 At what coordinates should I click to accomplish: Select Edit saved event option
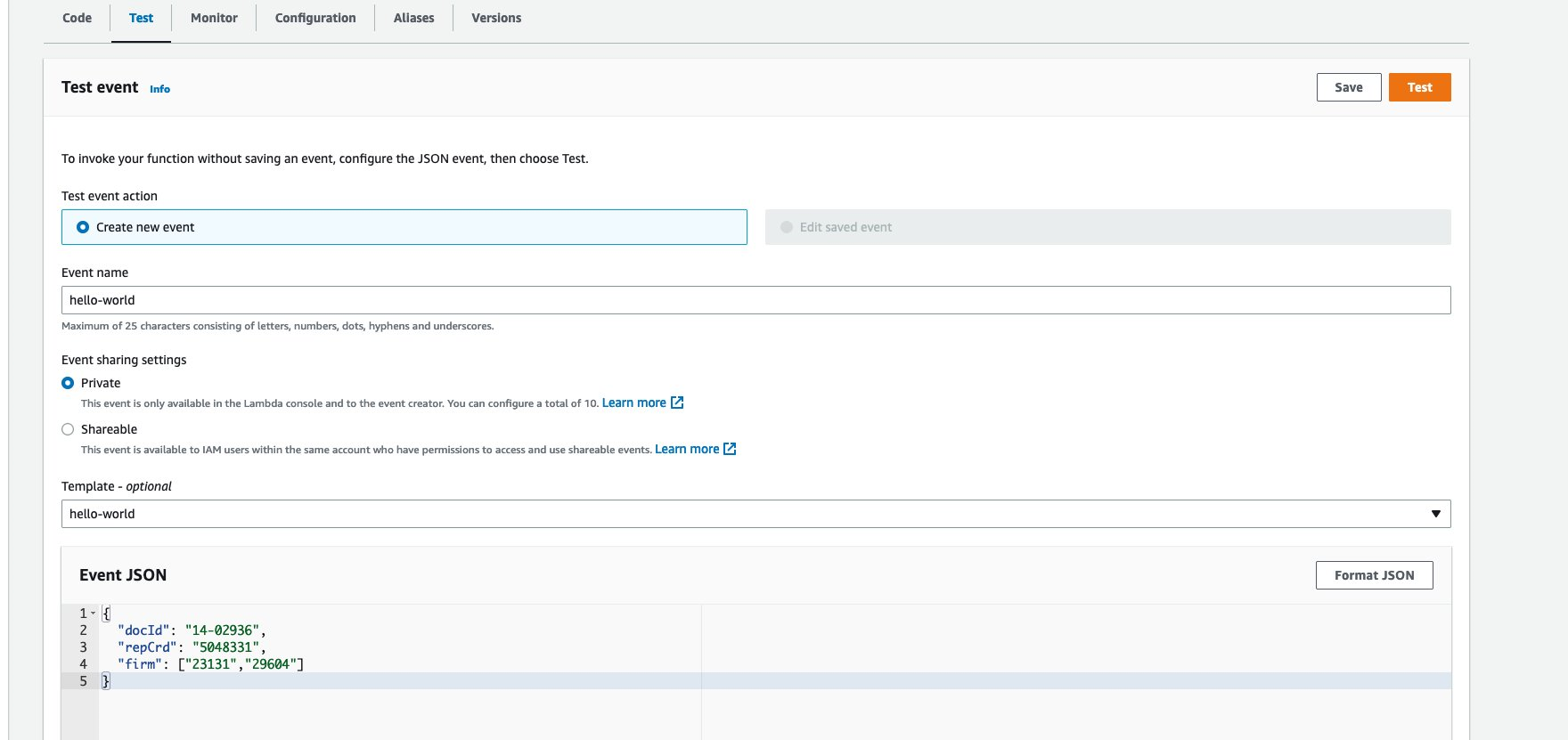[x=1108, y=227]
